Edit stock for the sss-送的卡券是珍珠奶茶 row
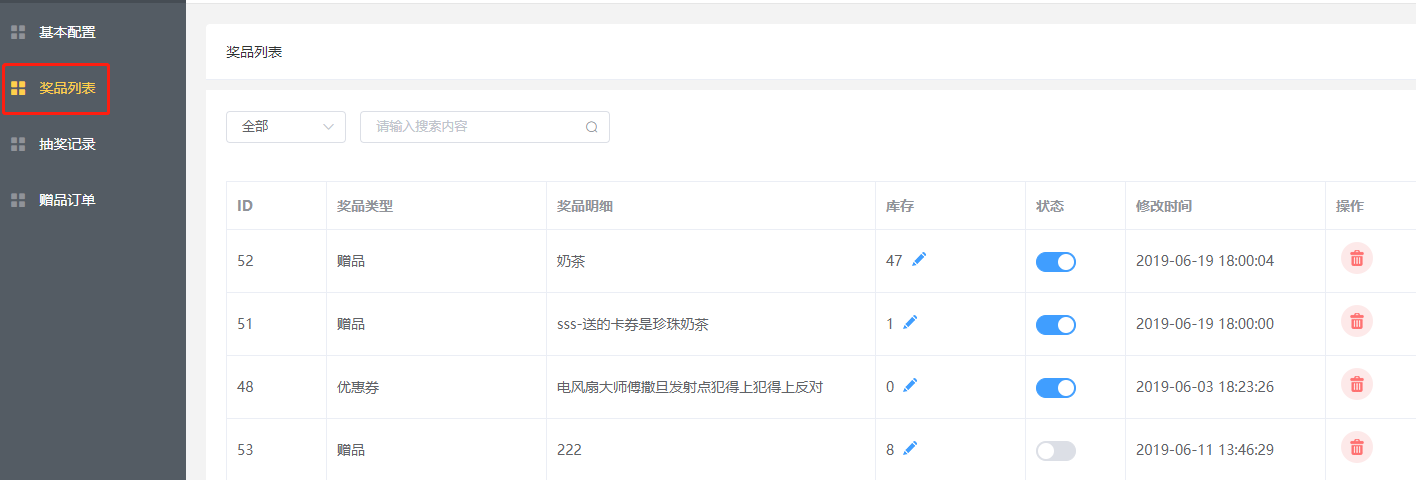1416x480 pixels. tap(910, 323)
